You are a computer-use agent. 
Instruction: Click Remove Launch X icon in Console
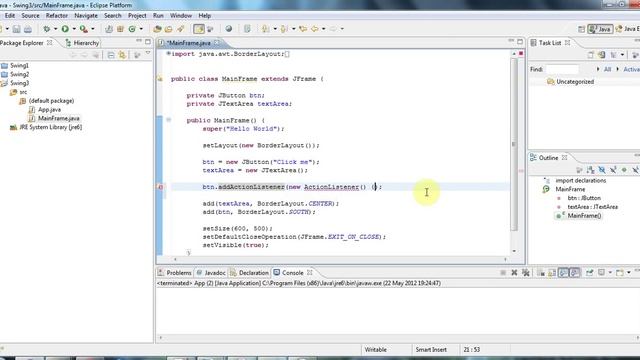point(514,273)
